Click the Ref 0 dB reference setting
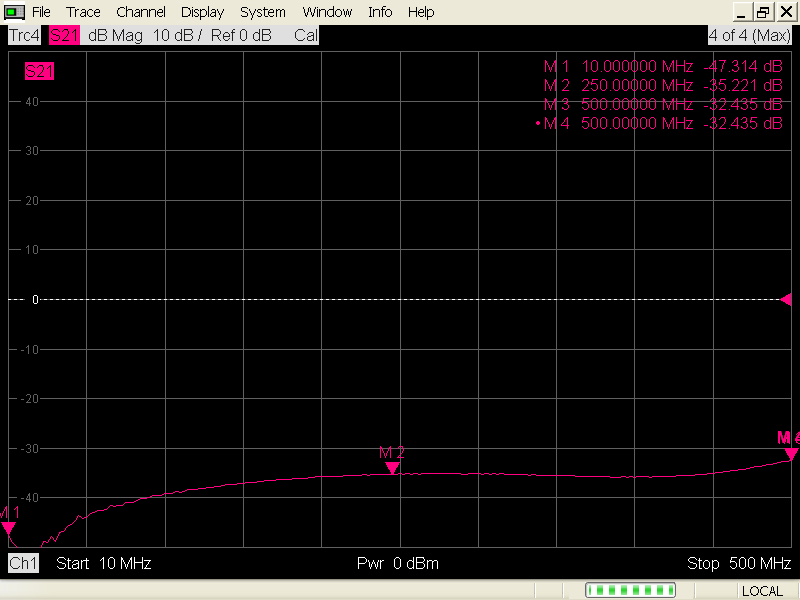This screenshot has height=600, width=800. [241, 35]
